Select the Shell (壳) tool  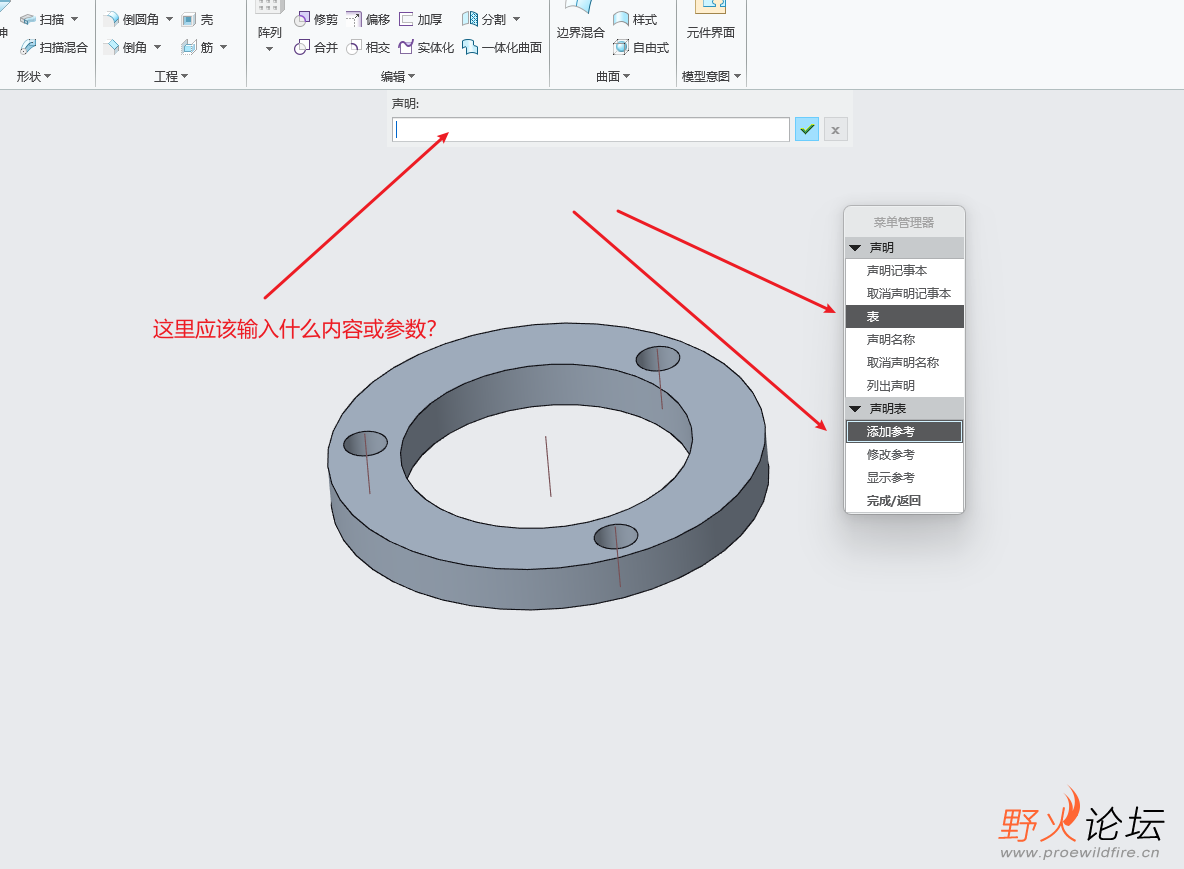point(197,20)
